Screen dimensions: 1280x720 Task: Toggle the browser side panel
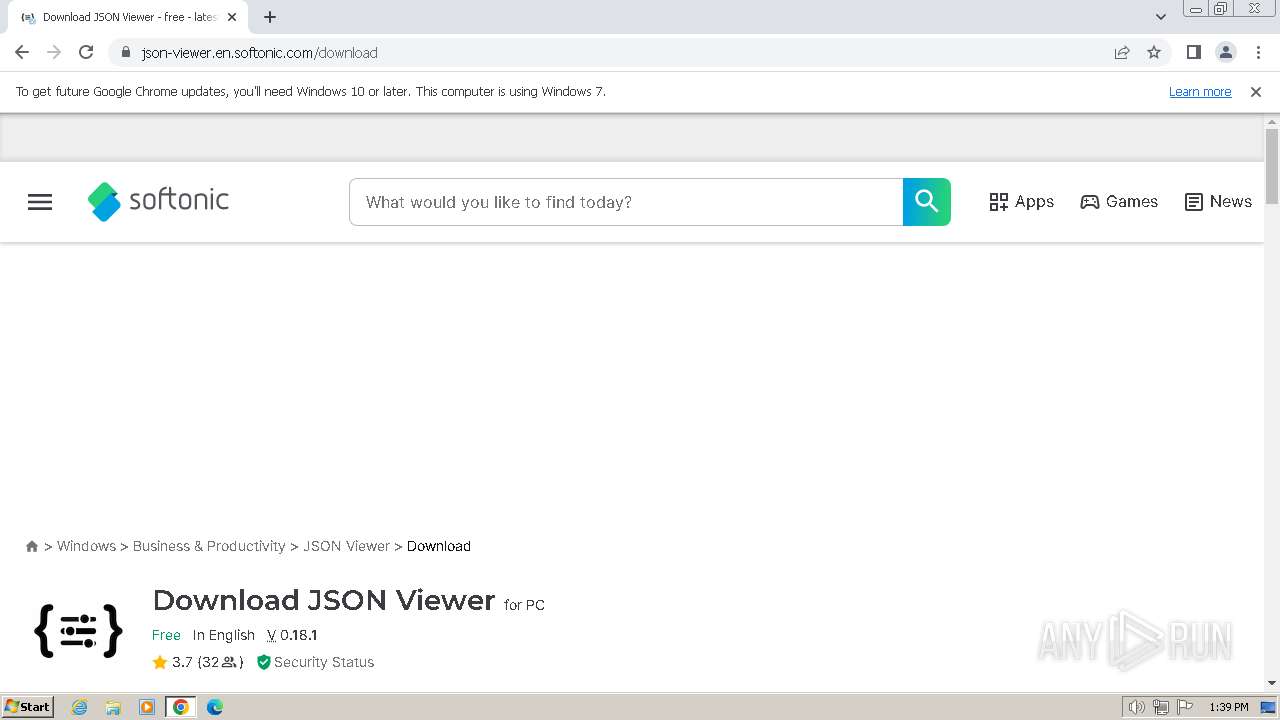pos(1193,53)
